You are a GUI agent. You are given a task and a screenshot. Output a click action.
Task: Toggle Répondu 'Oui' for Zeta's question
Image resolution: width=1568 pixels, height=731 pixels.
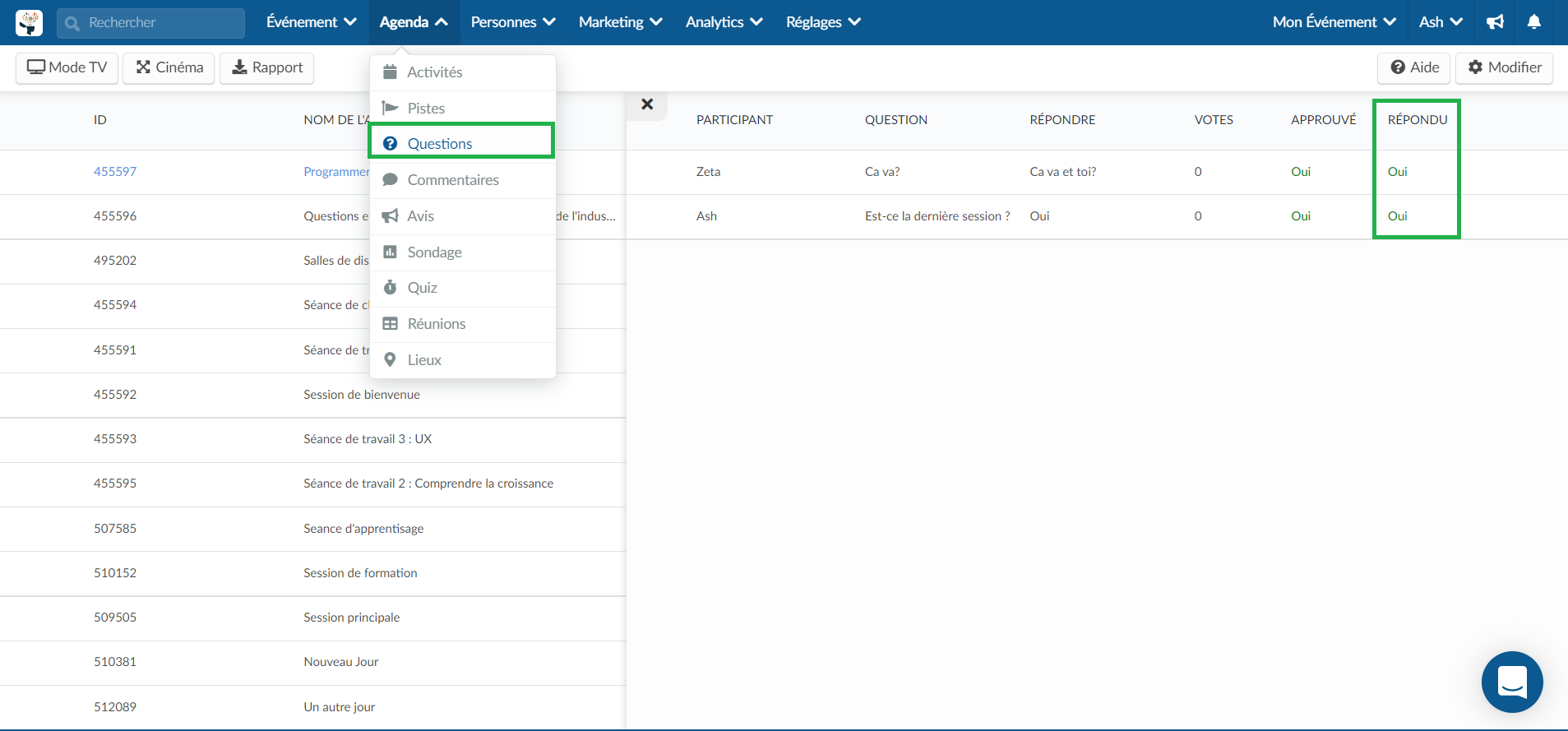(x=1398, y=172)
